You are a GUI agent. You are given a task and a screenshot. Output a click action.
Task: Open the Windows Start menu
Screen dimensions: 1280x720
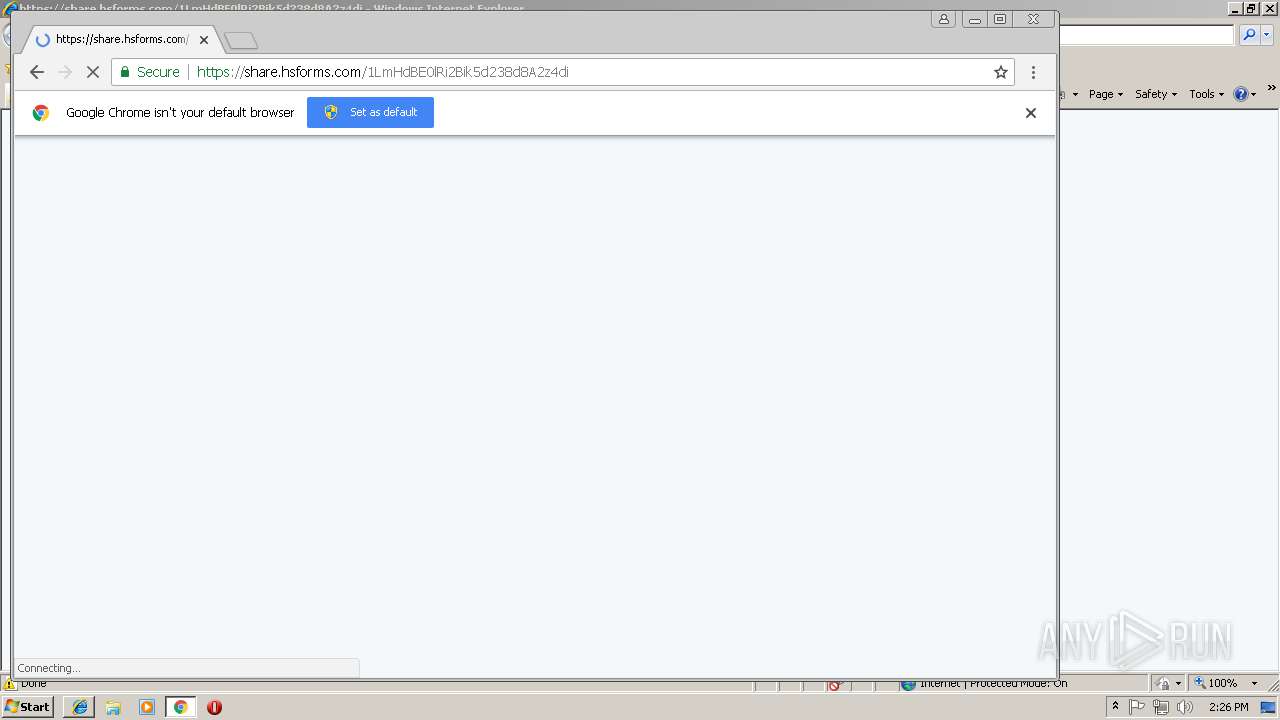pos(27,707)
